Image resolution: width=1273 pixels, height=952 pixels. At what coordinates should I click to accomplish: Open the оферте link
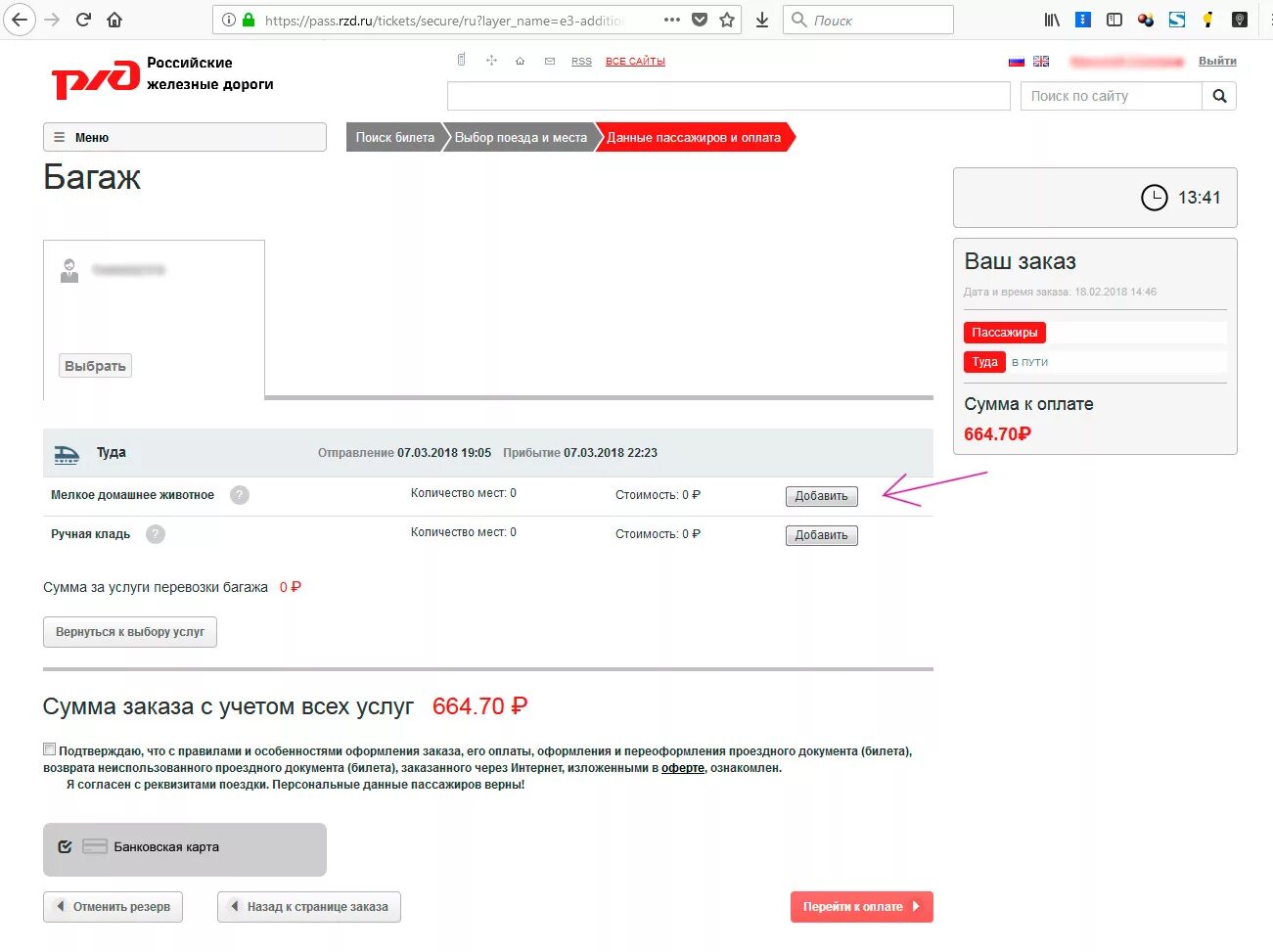point(683,768)
